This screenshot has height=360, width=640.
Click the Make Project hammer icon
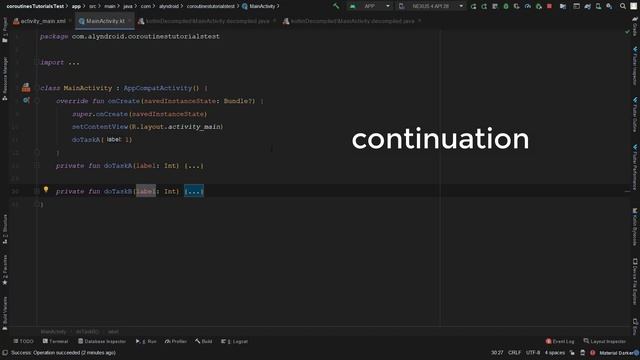click(x=336, y=6)
